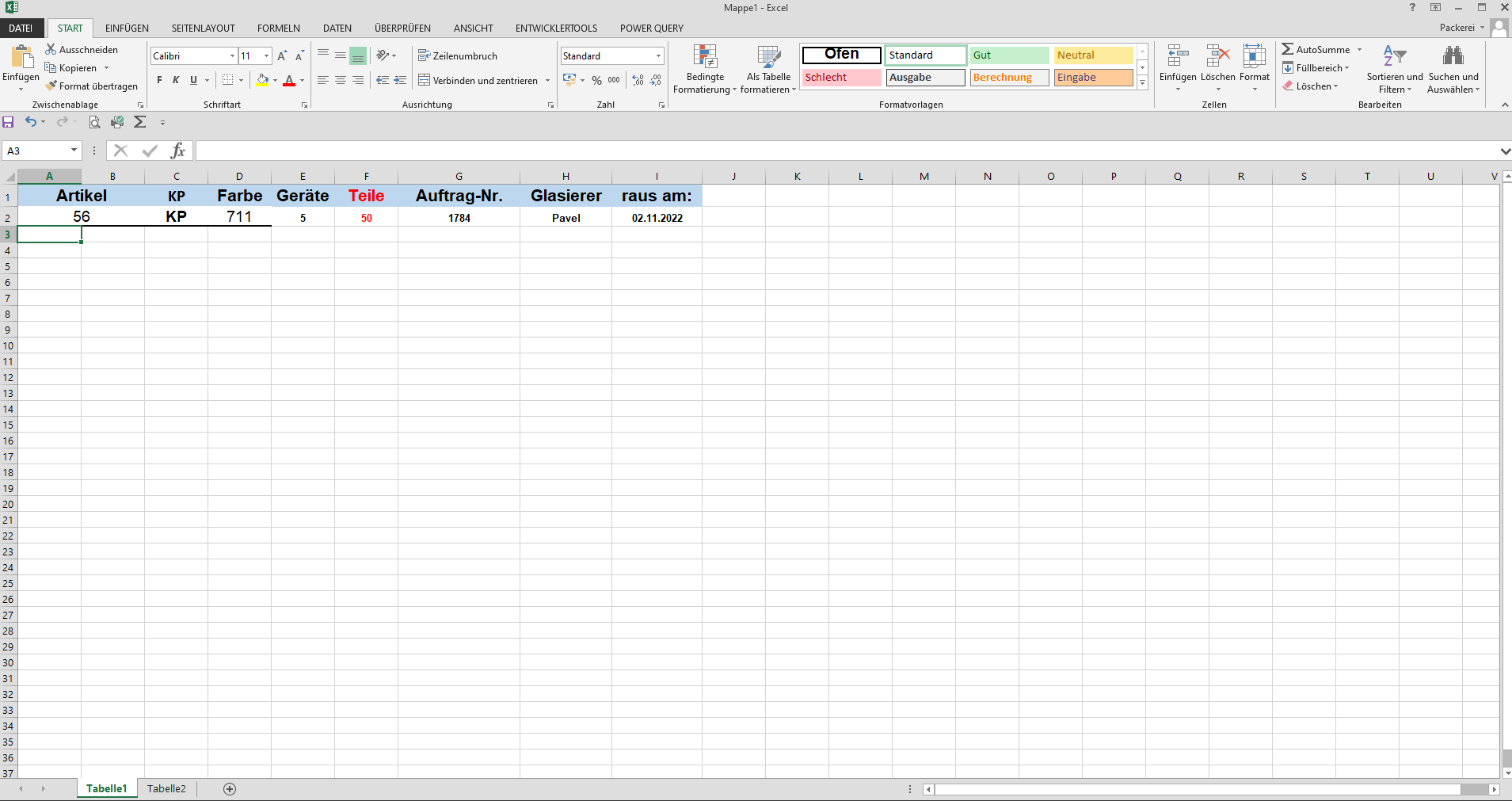Increase the indent

click(400, 80)
